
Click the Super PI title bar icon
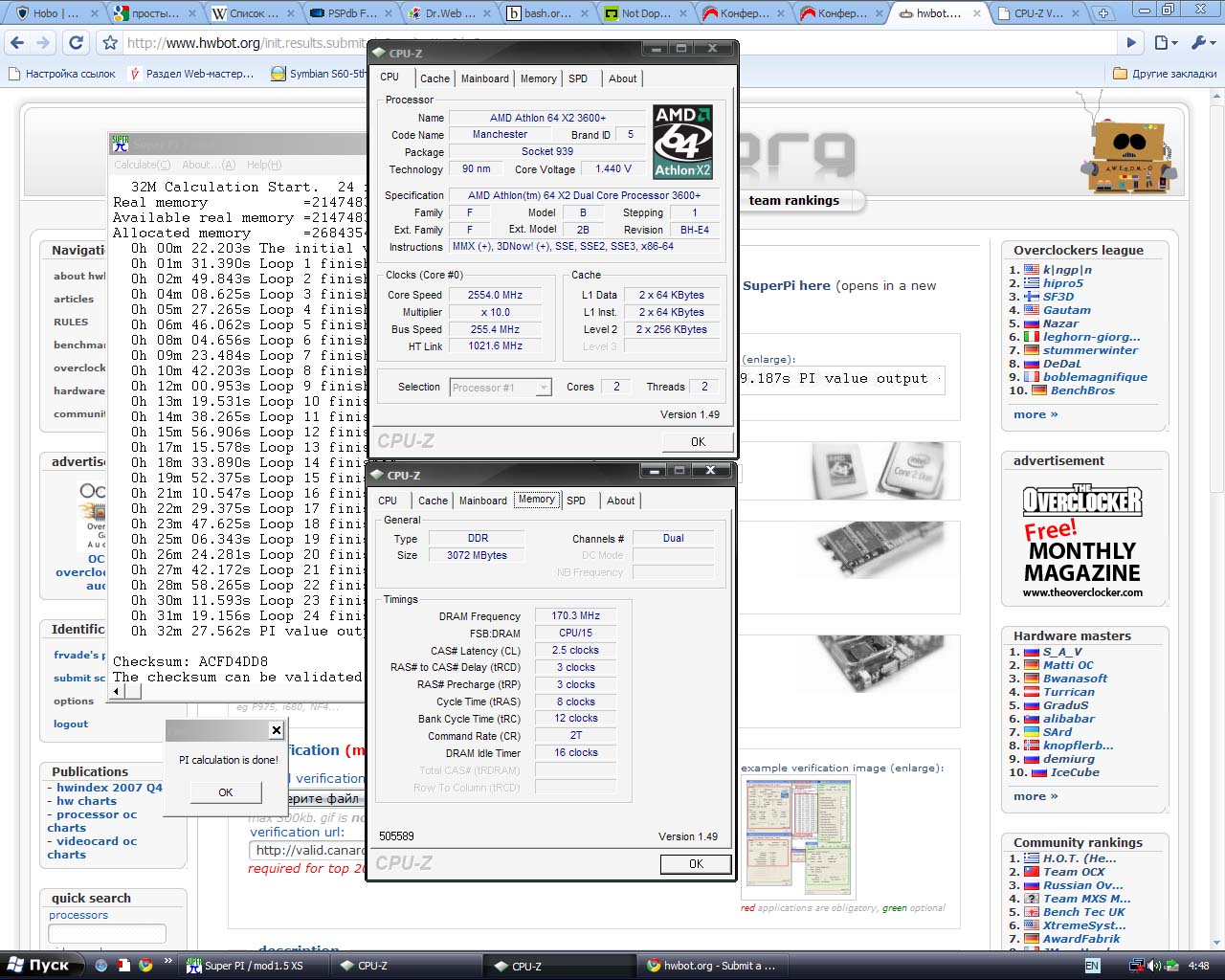(120, 144)
